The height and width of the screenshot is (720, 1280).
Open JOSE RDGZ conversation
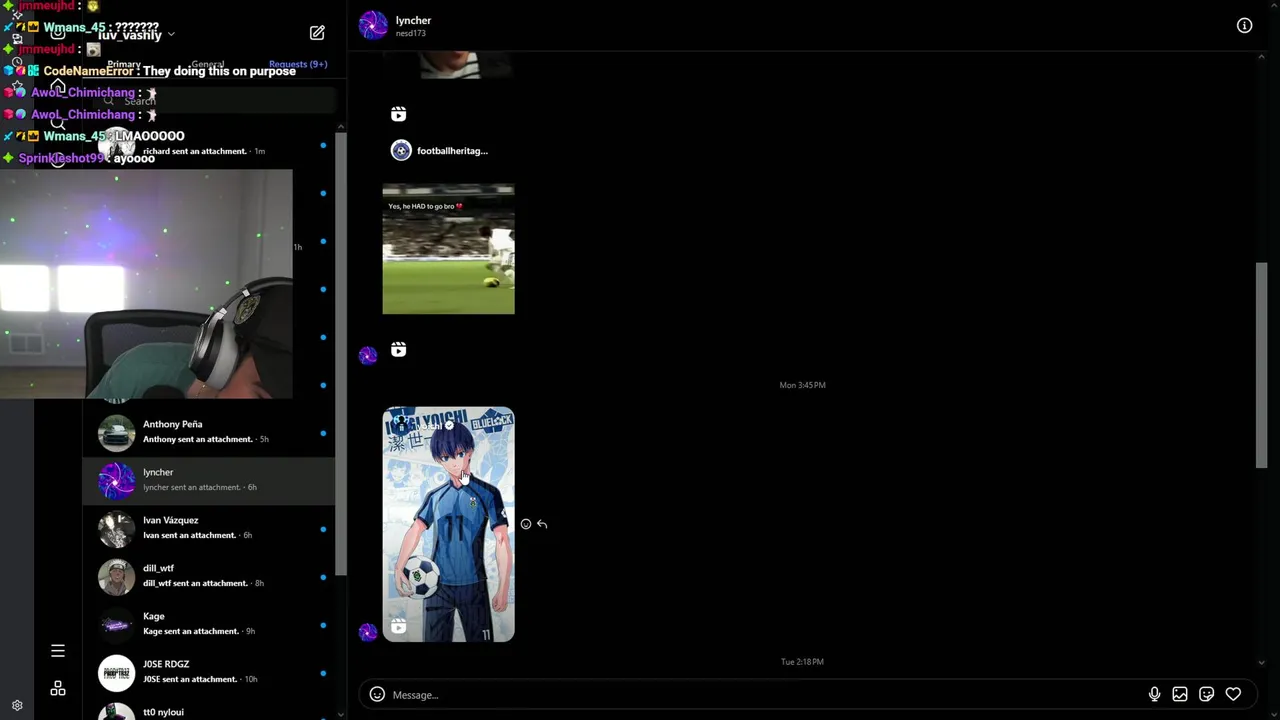[x=209, y=672]
